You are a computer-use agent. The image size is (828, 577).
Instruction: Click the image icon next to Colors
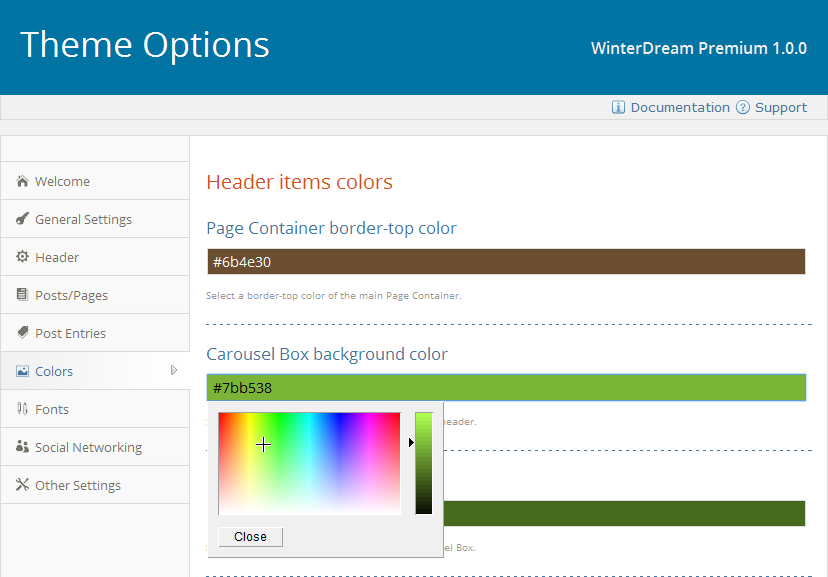[x=22, y=371]
